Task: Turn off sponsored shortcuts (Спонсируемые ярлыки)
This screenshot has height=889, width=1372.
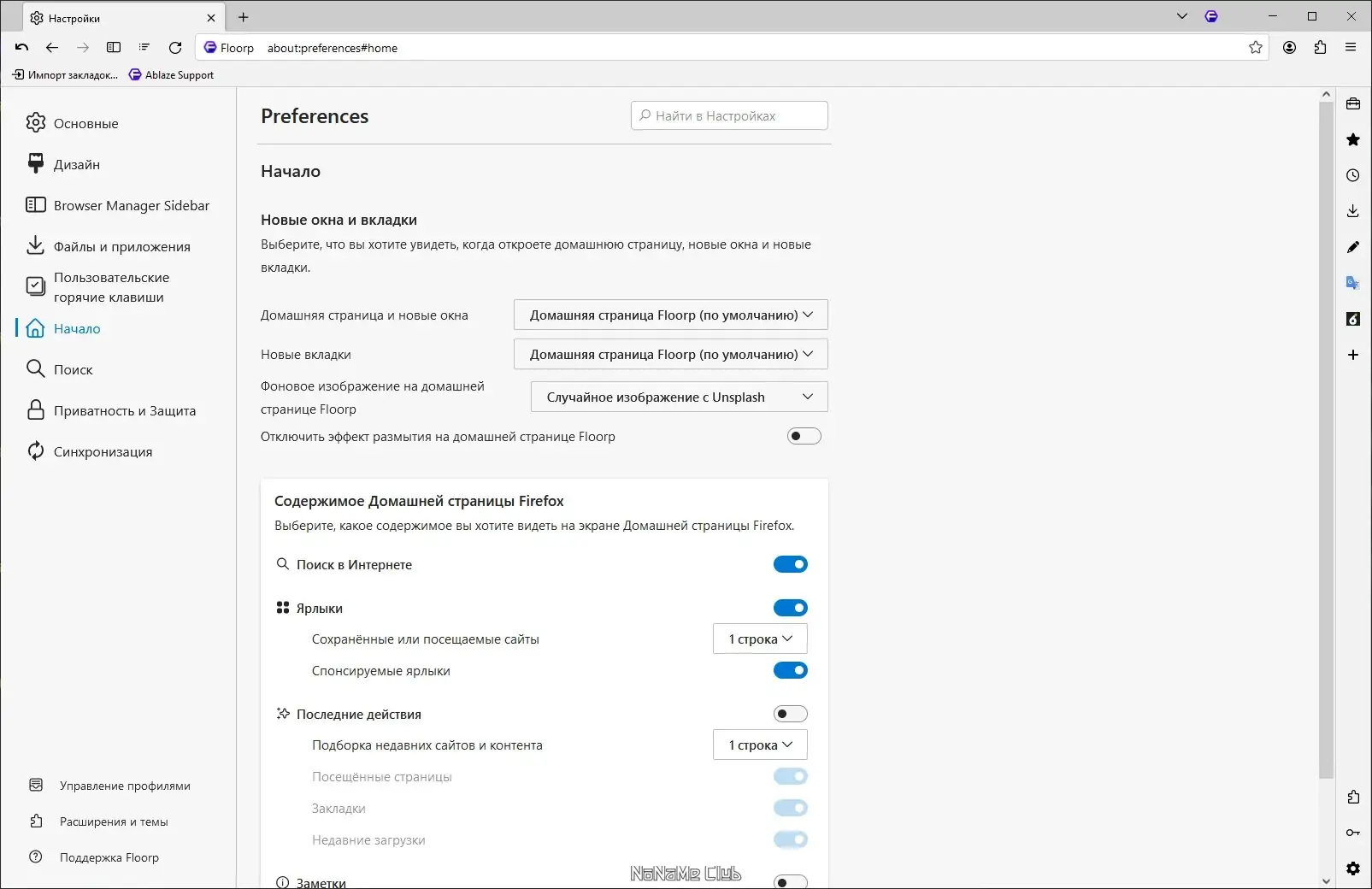Action: click(x=791, y=670)
